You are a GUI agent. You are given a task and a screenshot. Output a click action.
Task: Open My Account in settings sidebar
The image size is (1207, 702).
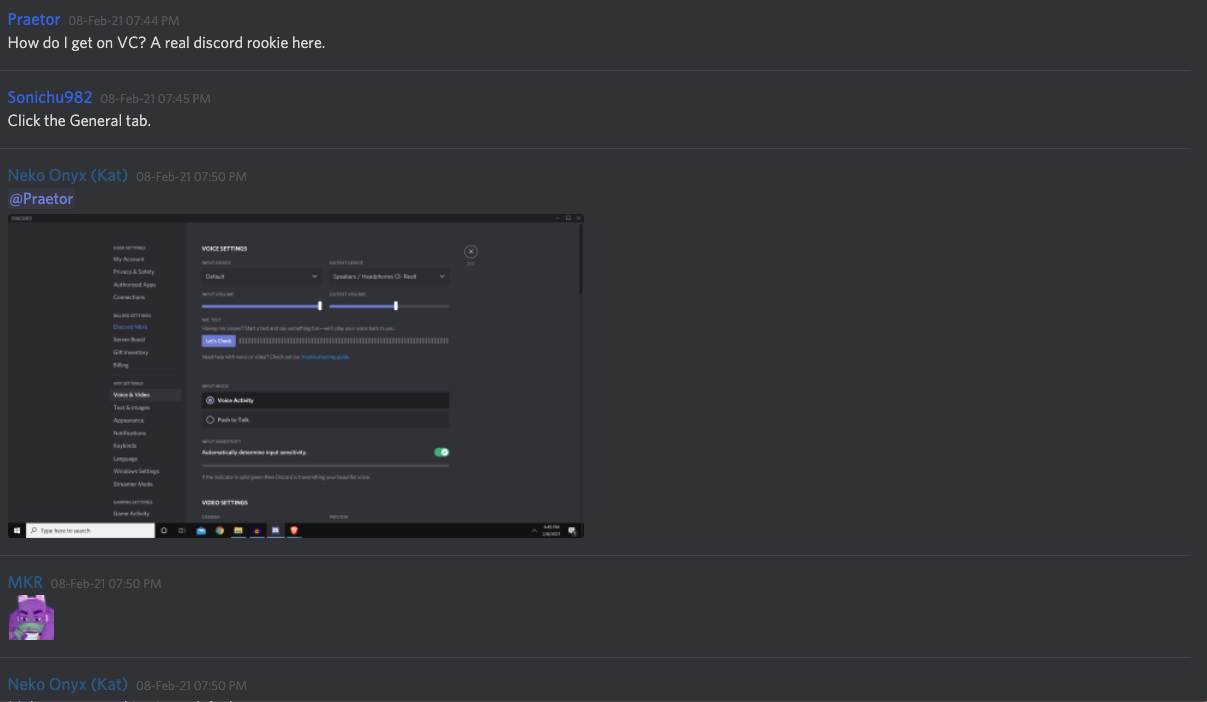pos(128,259)
